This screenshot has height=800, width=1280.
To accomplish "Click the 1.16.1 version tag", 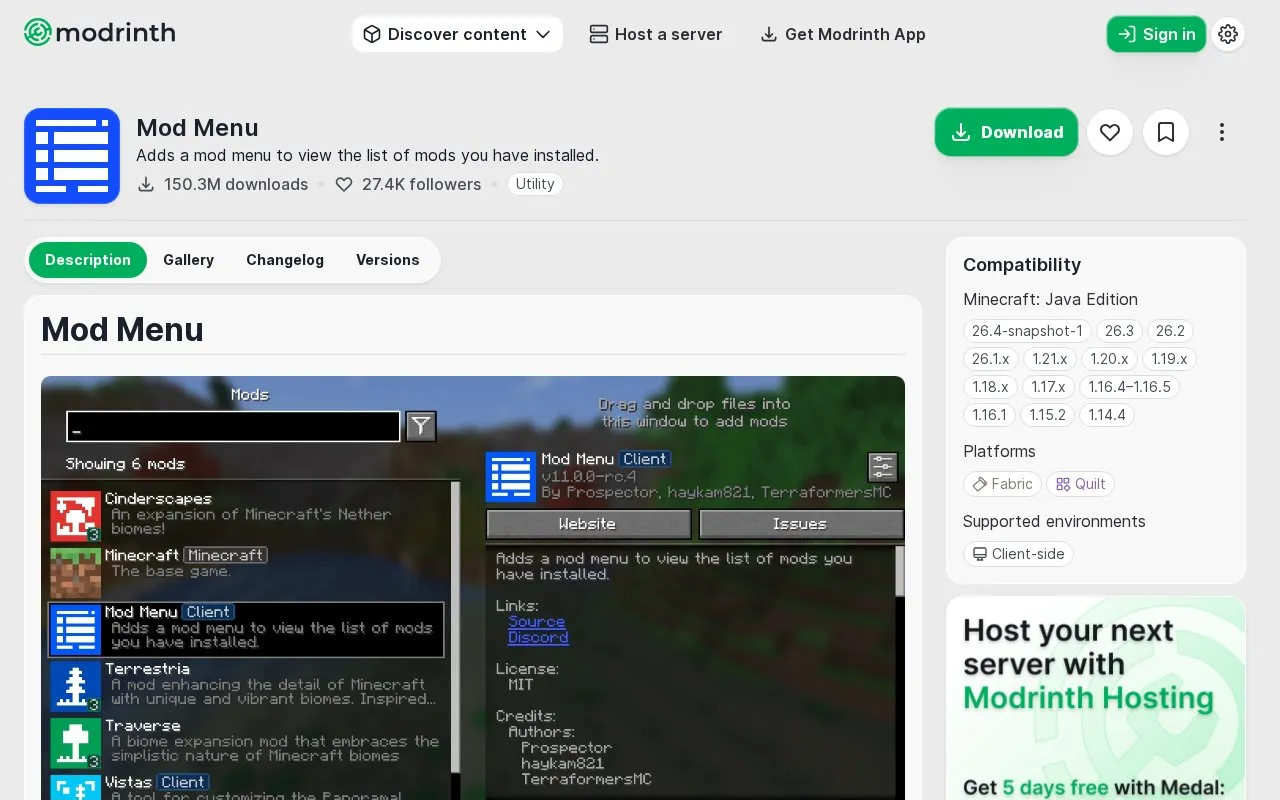I will click(x=989, y=415).
